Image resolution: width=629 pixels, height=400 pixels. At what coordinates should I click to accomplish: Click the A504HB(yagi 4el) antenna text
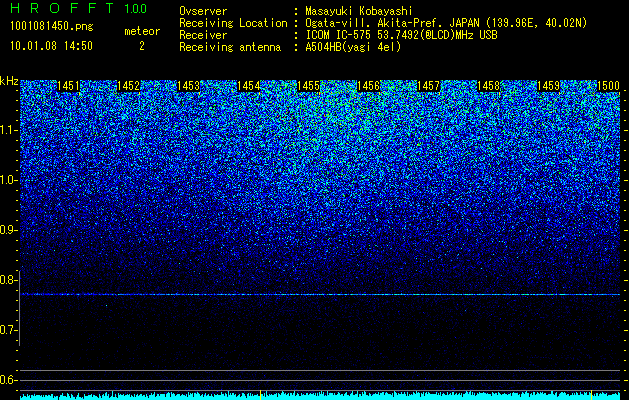[353, 47]
